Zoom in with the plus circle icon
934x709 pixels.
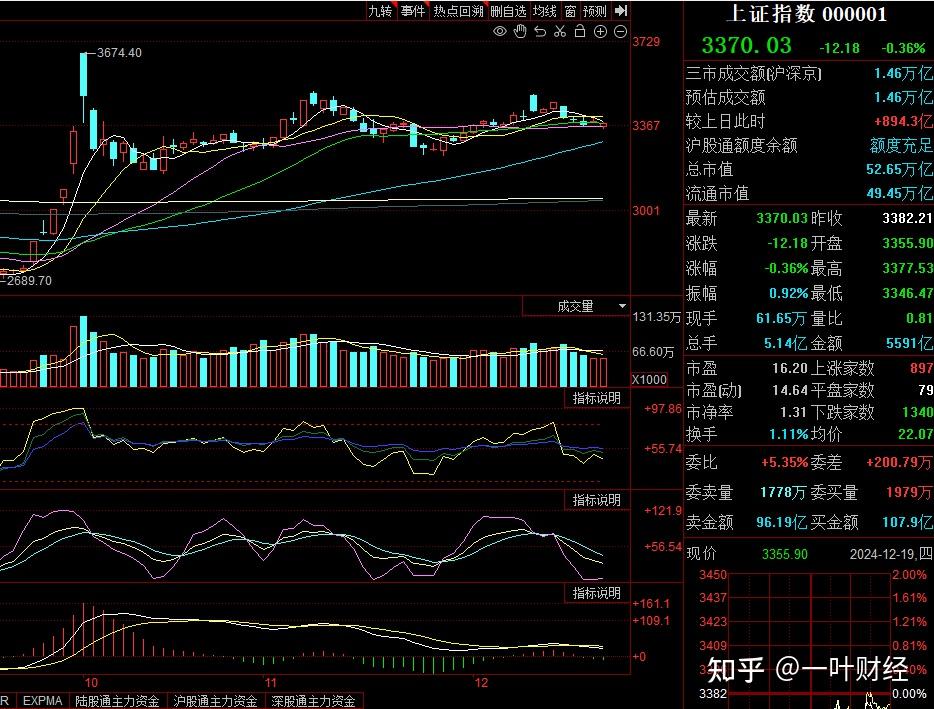pos(600,32)
